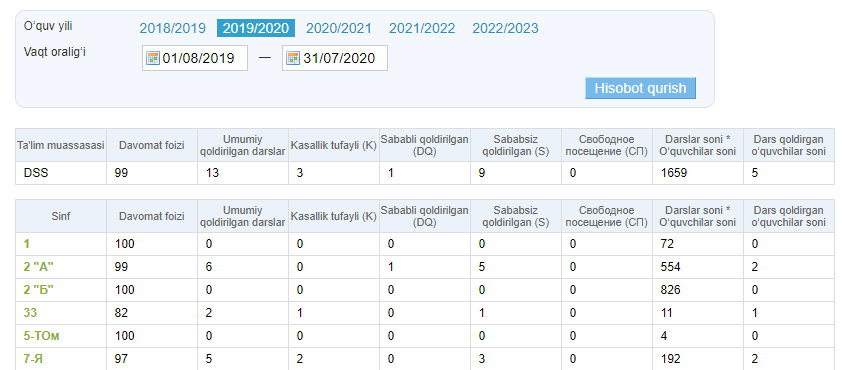Click the 192 value in 7-Я row

(670, 359)
